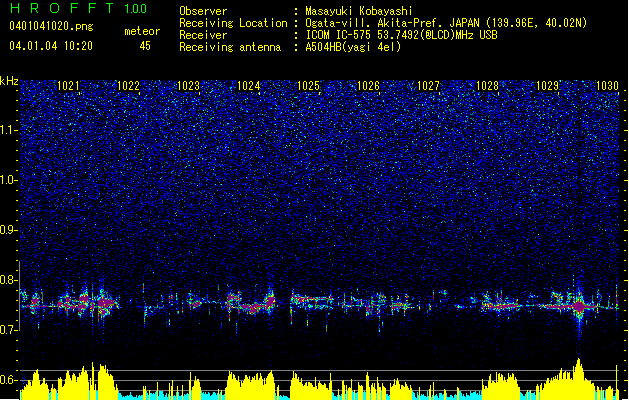Viewport: 629px width, 400px height.
Task: Click the 1023 time marker
Action: (x=188, y=86)
